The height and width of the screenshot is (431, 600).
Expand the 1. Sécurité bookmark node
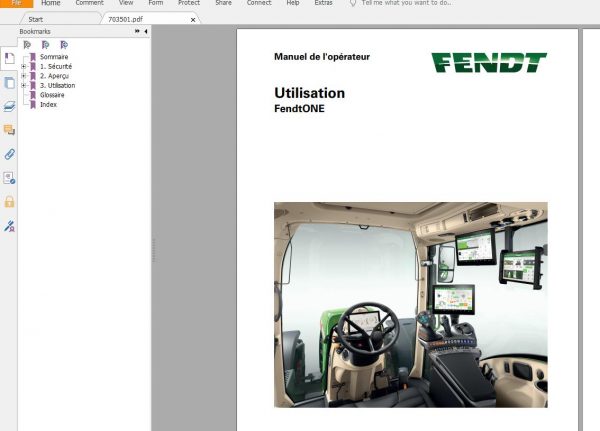pos(24,66)
